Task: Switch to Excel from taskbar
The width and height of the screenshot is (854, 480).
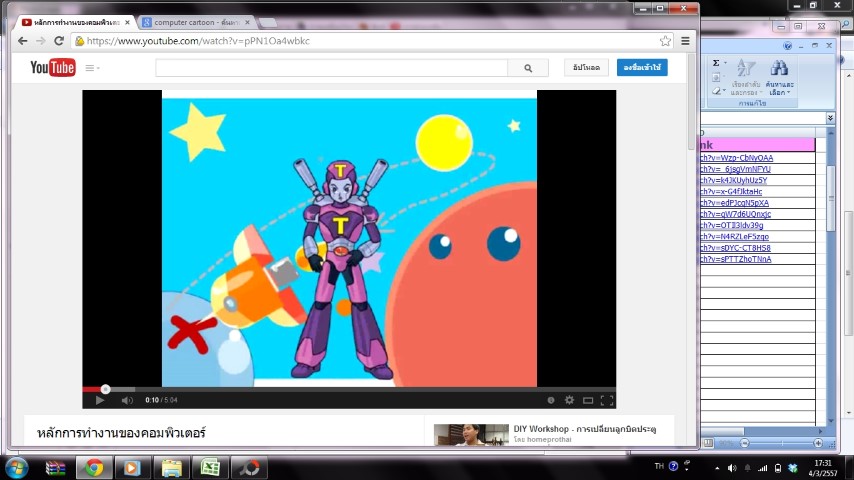Action: [x=210, y=468]
